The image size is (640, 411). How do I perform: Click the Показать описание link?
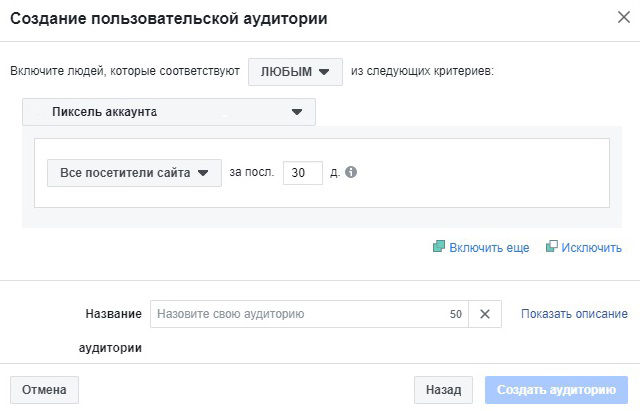click(574, 314)
